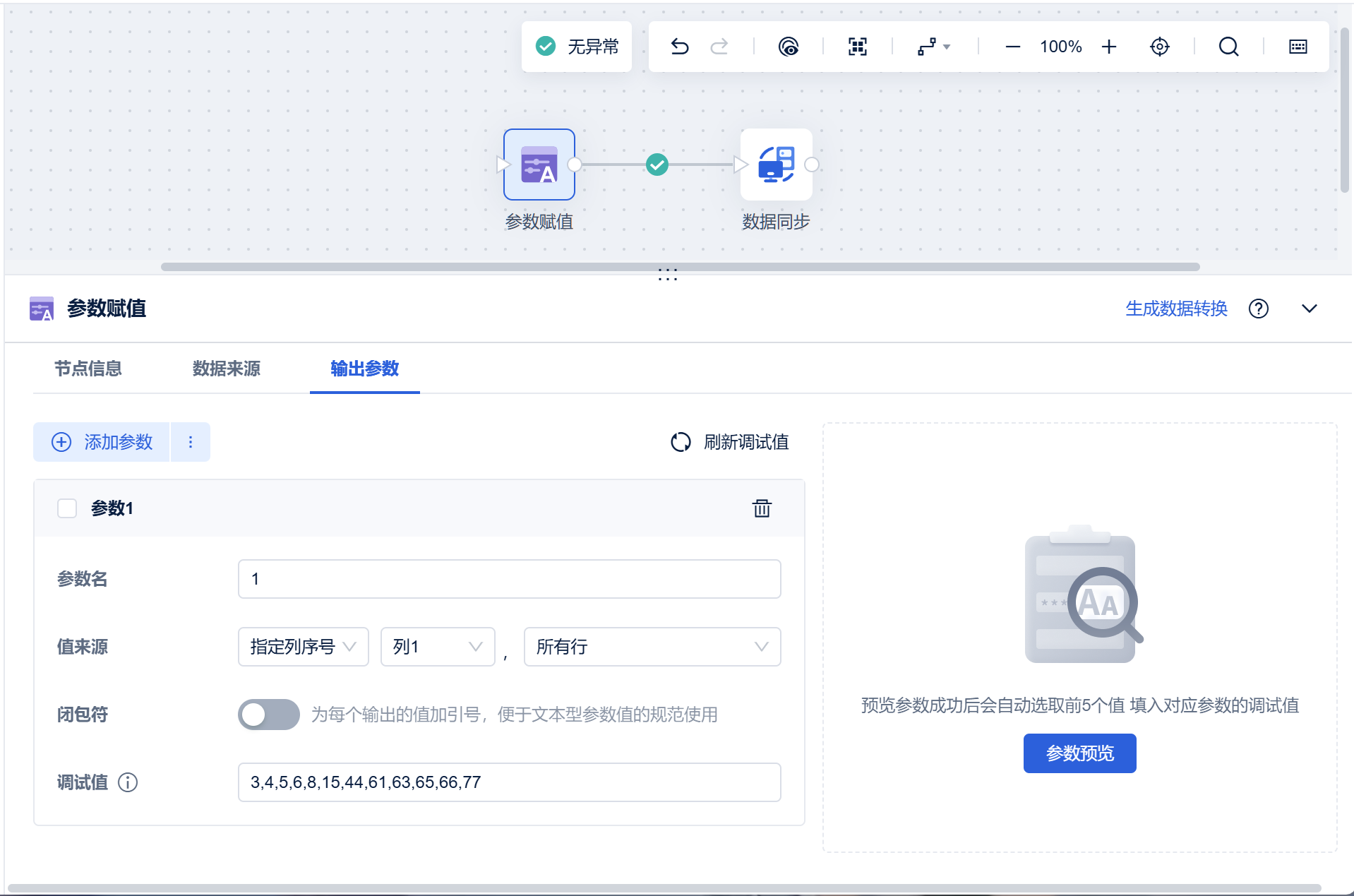1354x896 pixels.
Task: Switch to the 节点信息 tab
Action: [88, 369]
